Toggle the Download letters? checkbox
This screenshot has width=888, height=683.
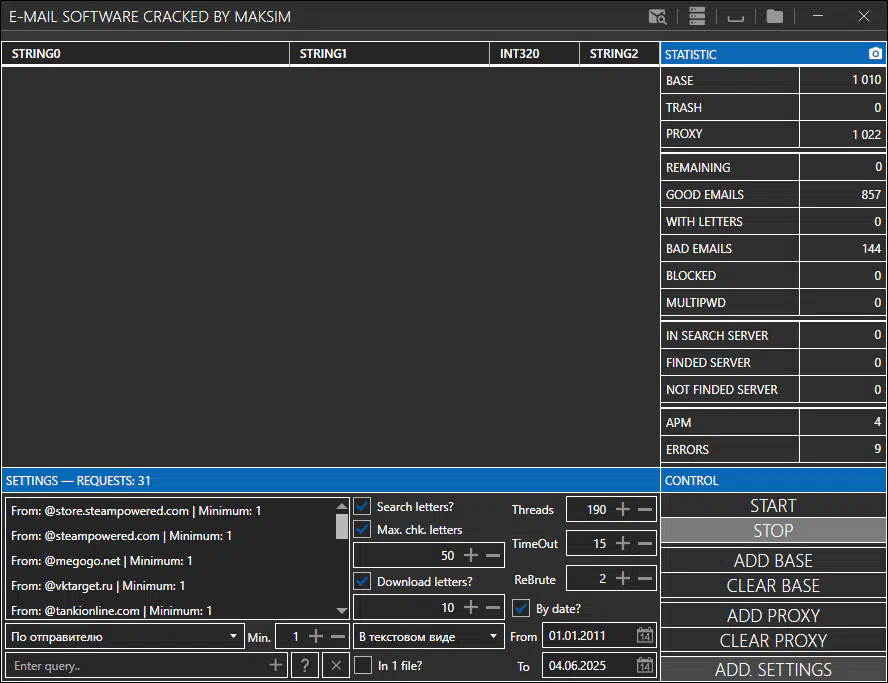362,581
